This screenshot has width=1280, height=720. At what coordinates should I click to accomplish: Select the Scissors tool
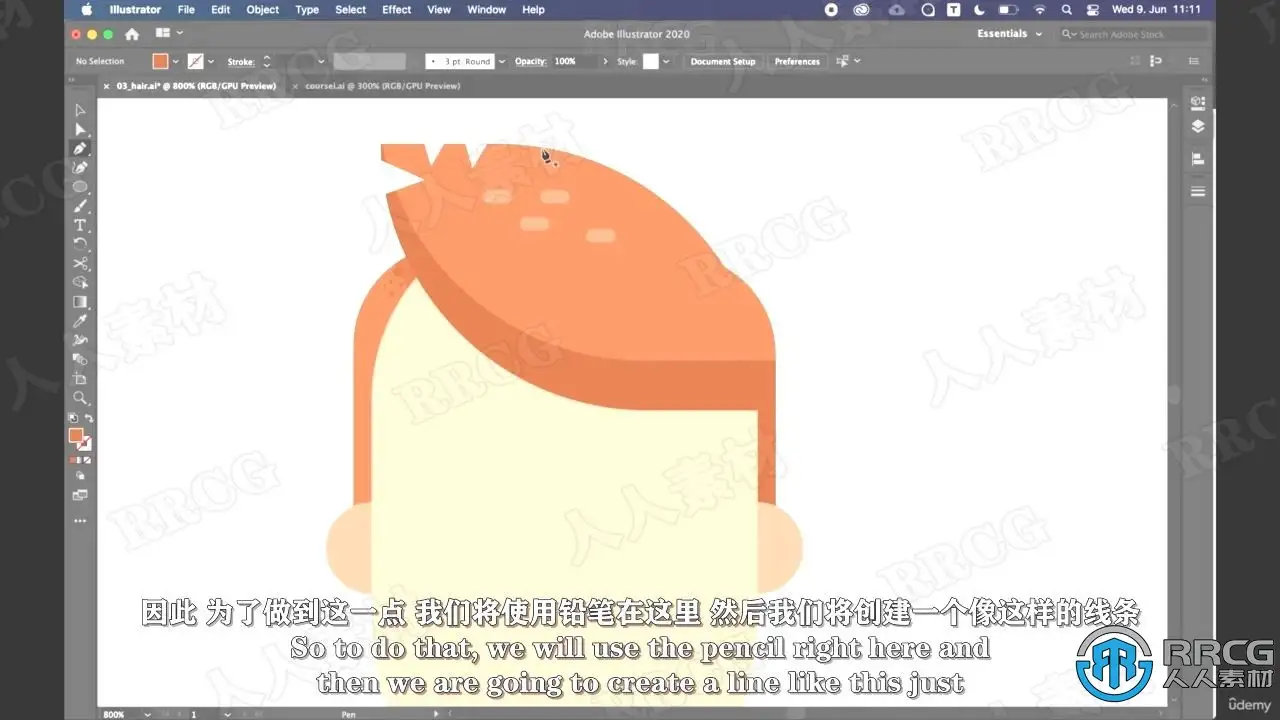tap(80, 263)
